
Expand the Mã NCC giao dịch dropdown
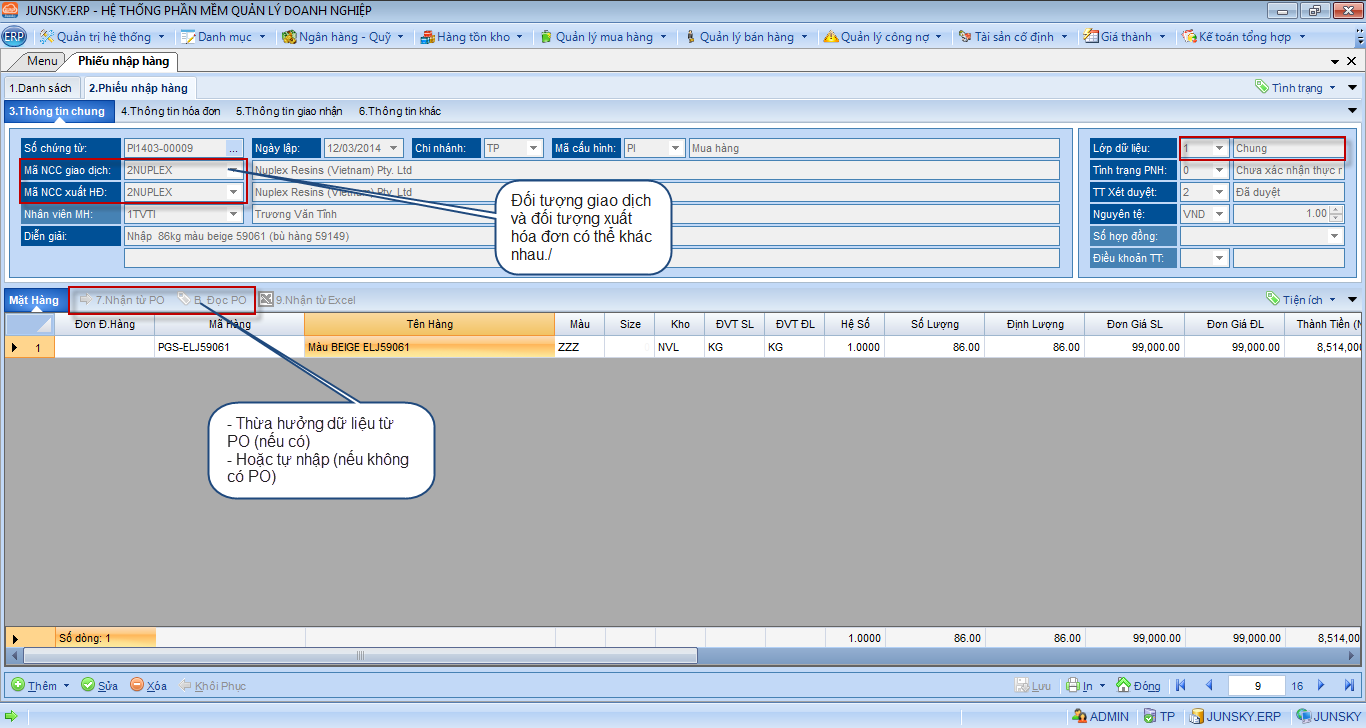234,170
